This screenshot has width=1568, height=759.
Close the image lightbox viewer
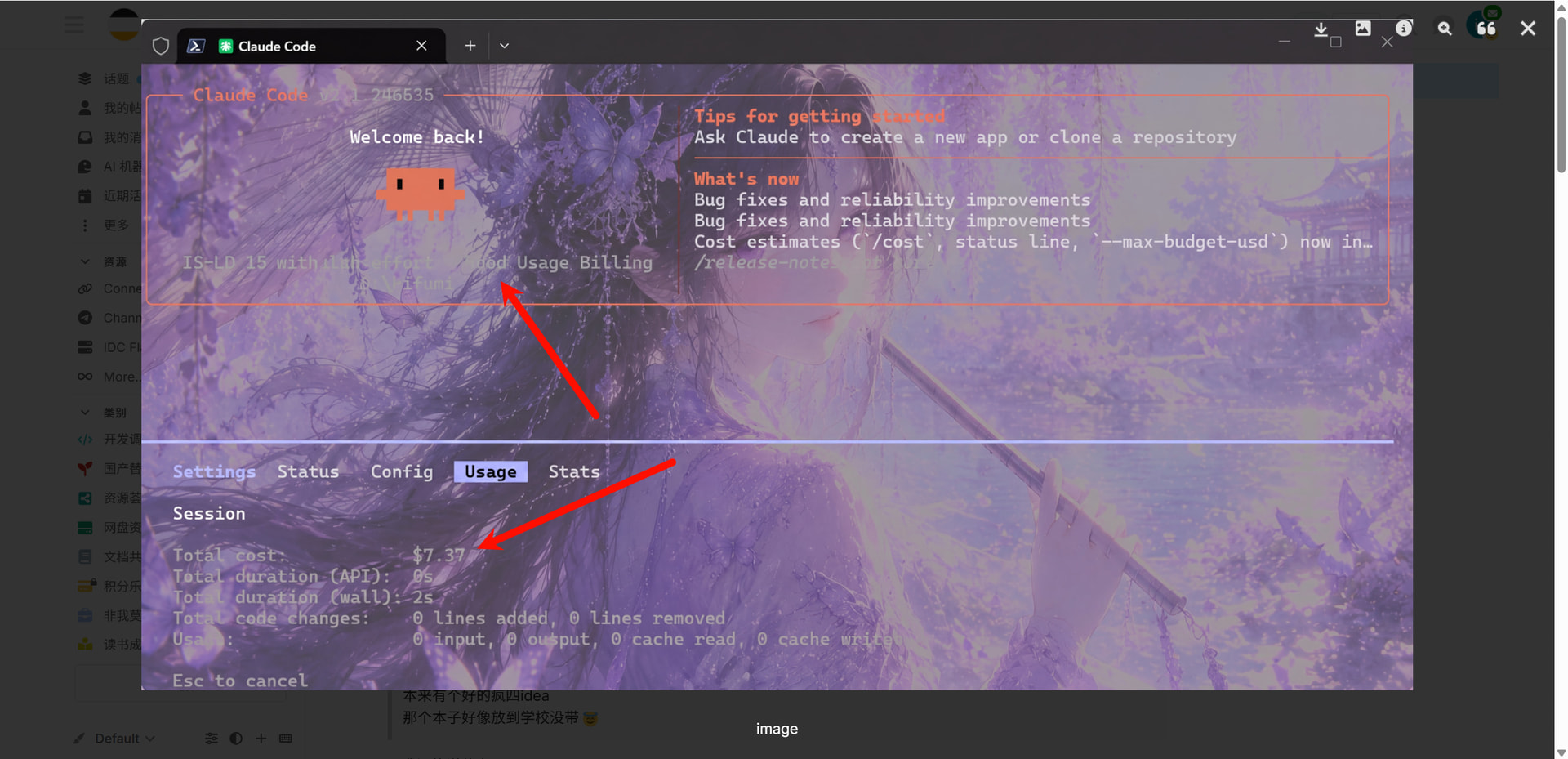pyautogui.click(x=1528, y=29)
